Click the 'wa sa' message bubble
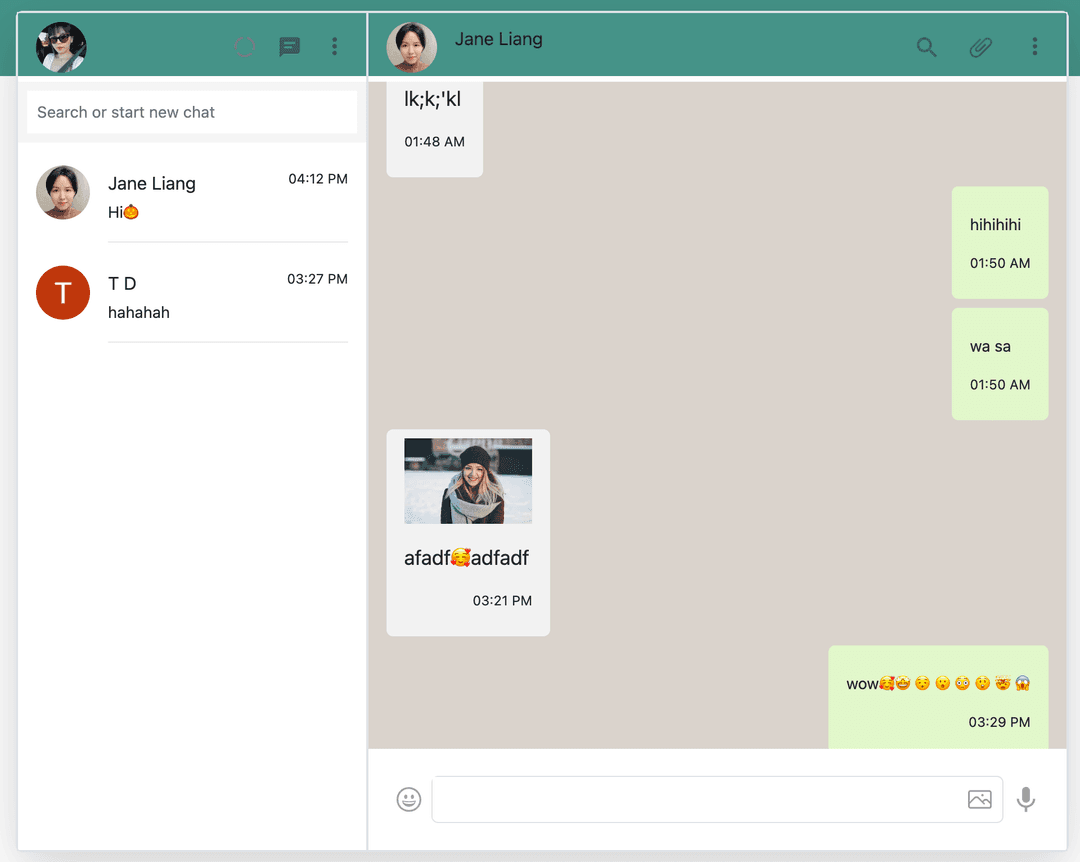 pyautogui.click(x=999, y=364)
